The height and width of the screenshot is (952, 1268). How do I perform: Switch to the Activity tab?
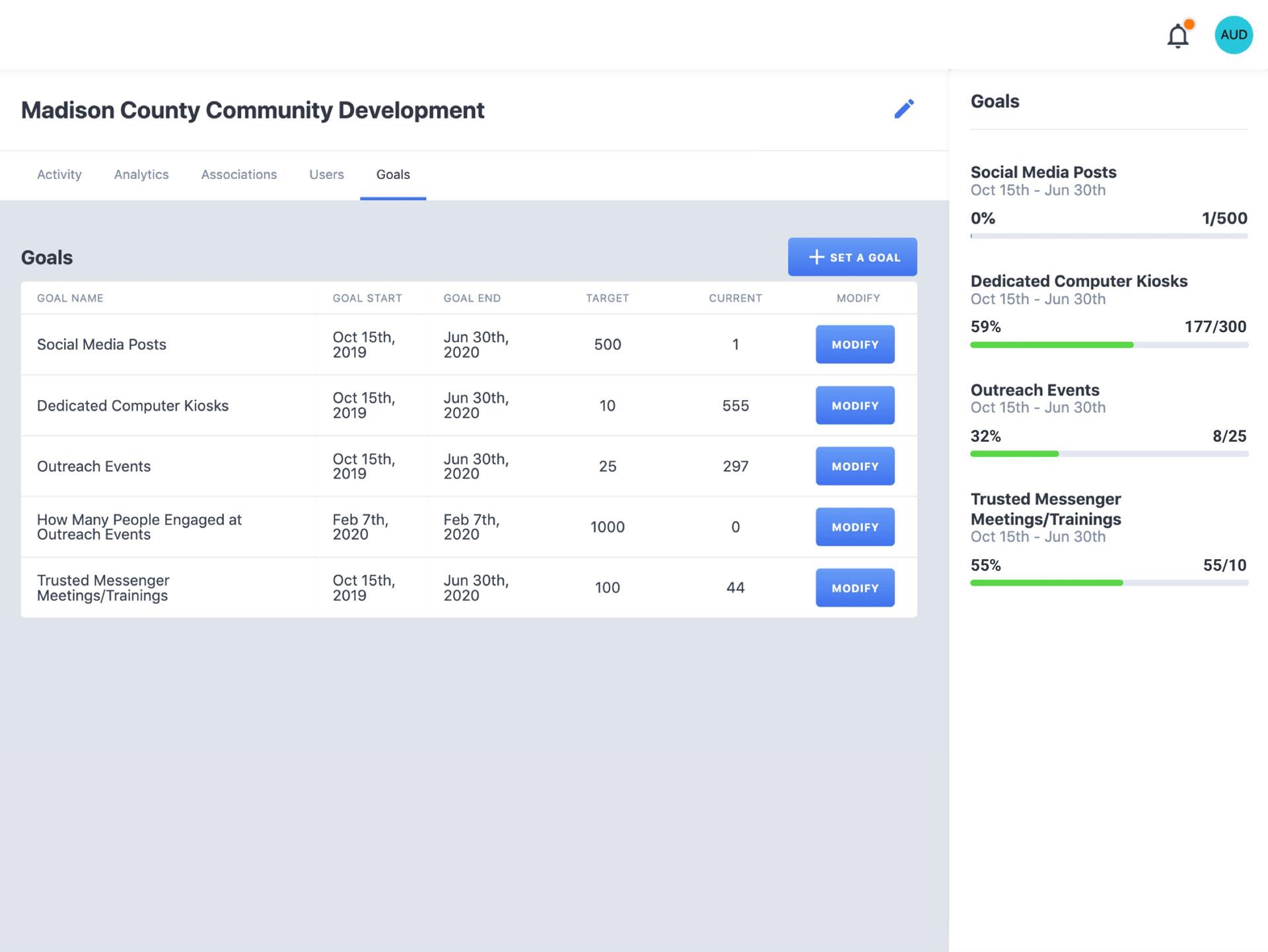pos(59,174)
